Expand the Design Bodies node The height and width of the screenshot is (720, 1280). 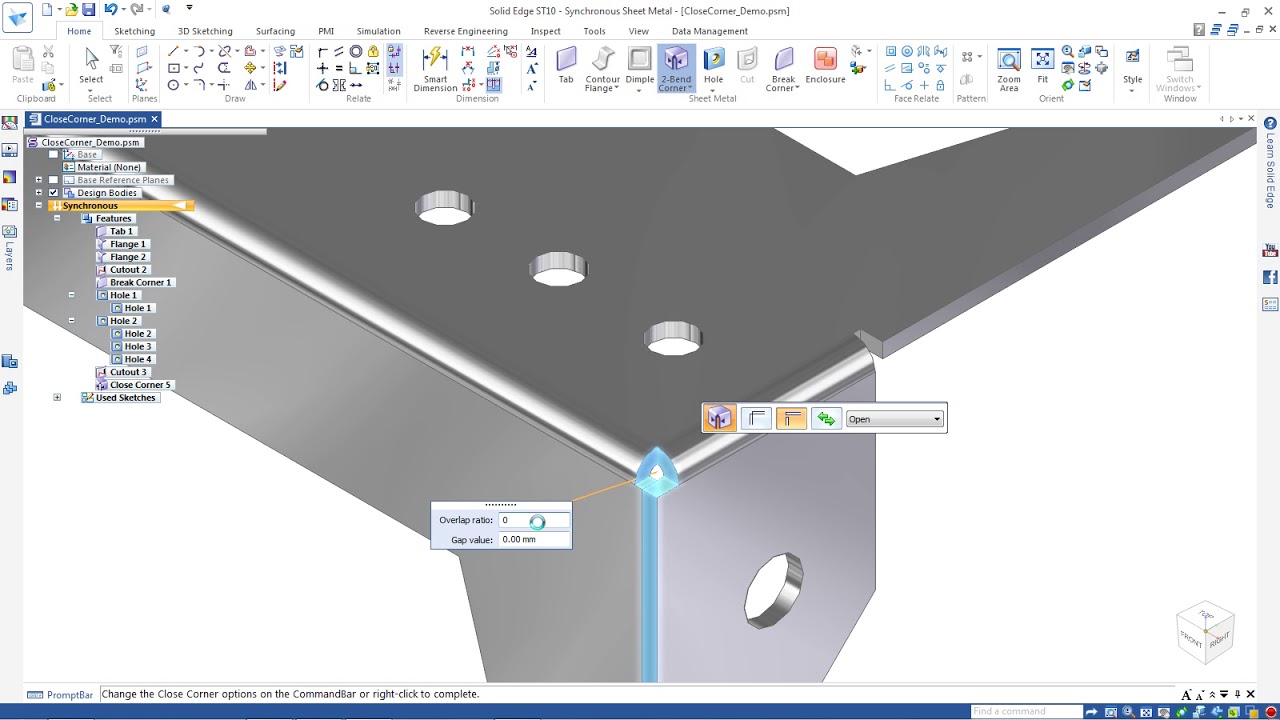click(x=39, y=193)
